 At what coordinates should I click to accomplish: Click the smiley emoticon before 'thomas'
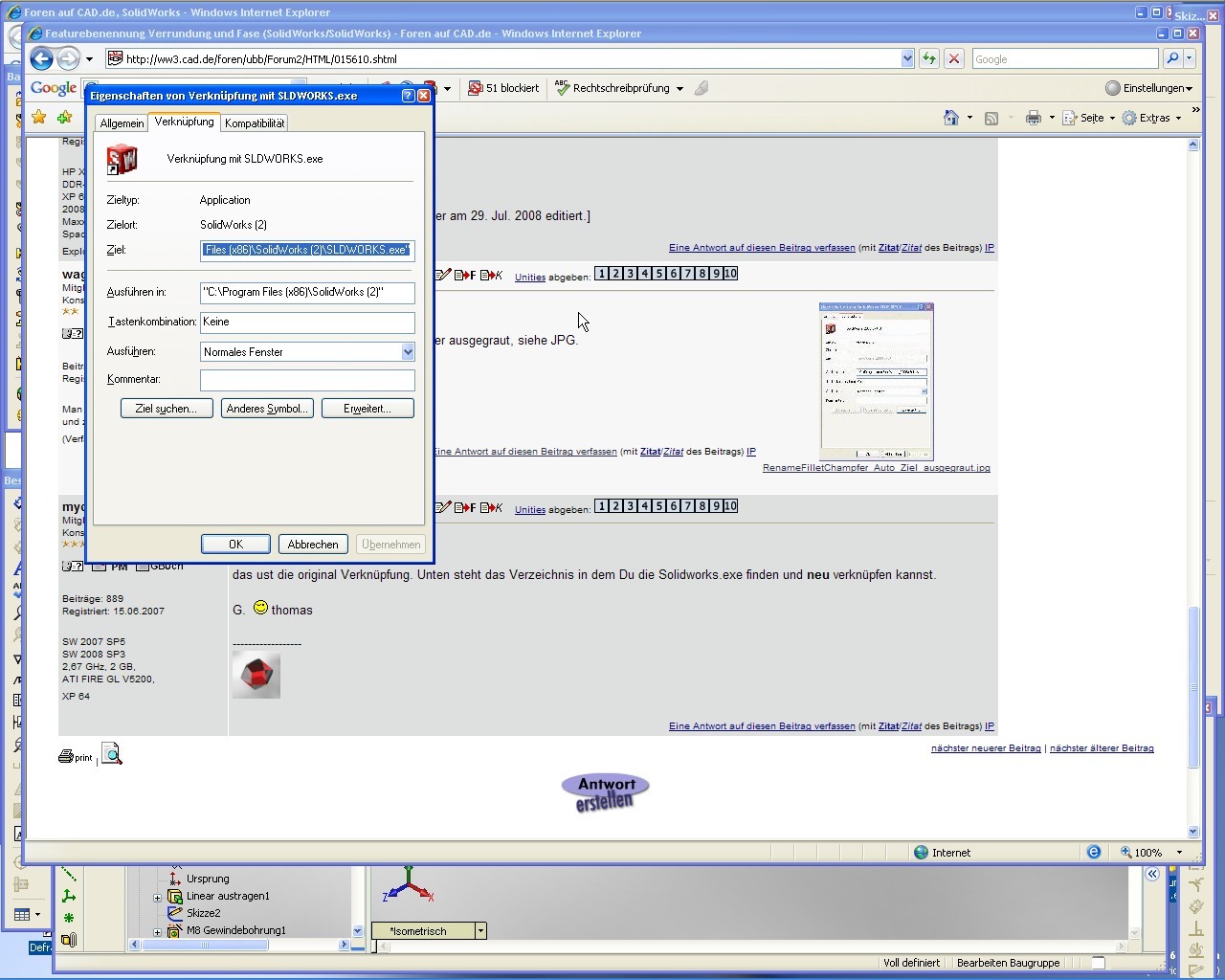[260, 608]
